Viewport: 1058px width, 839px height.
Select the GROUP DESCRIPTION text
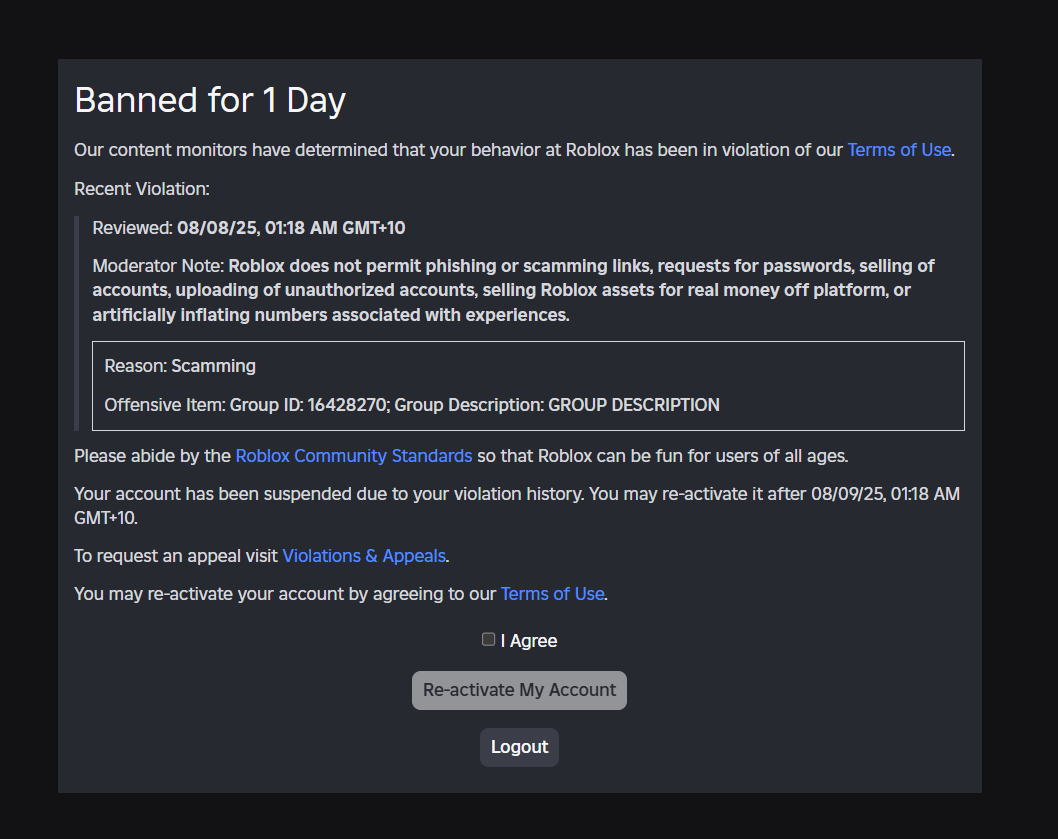click(x=634, y=405)
